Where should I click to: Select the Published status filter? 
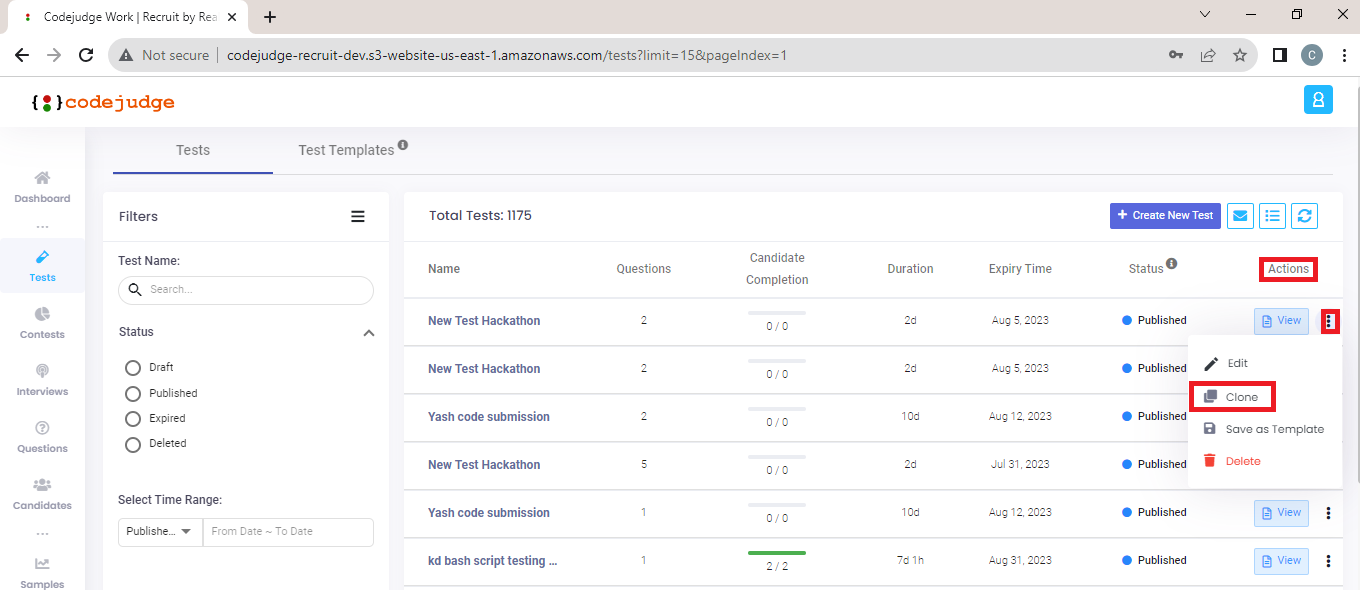pos(131,393)
